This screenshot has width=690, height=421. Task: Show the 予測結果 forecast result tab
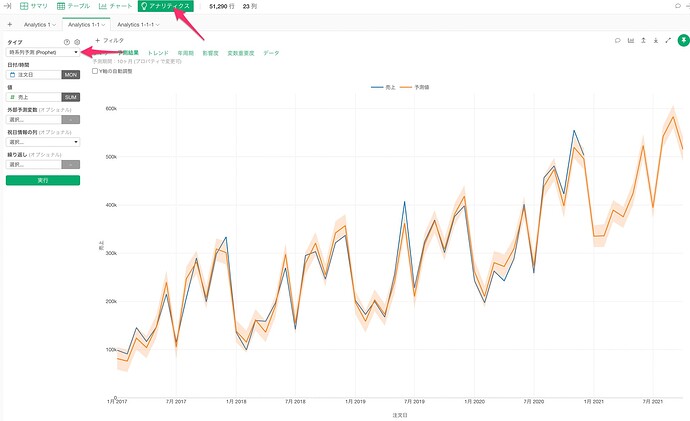(128, 53)
